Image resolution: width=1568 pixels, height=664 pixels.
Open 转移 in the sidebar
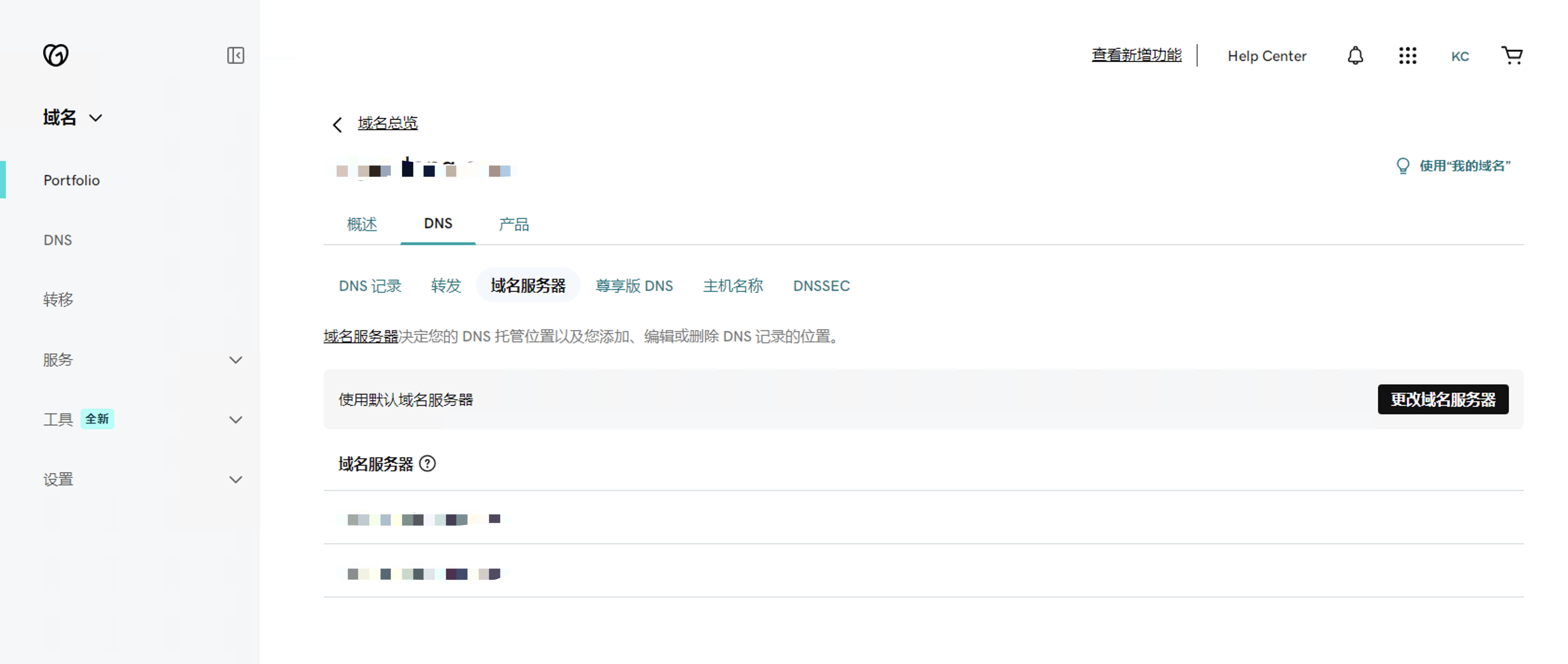coord(58,299)
